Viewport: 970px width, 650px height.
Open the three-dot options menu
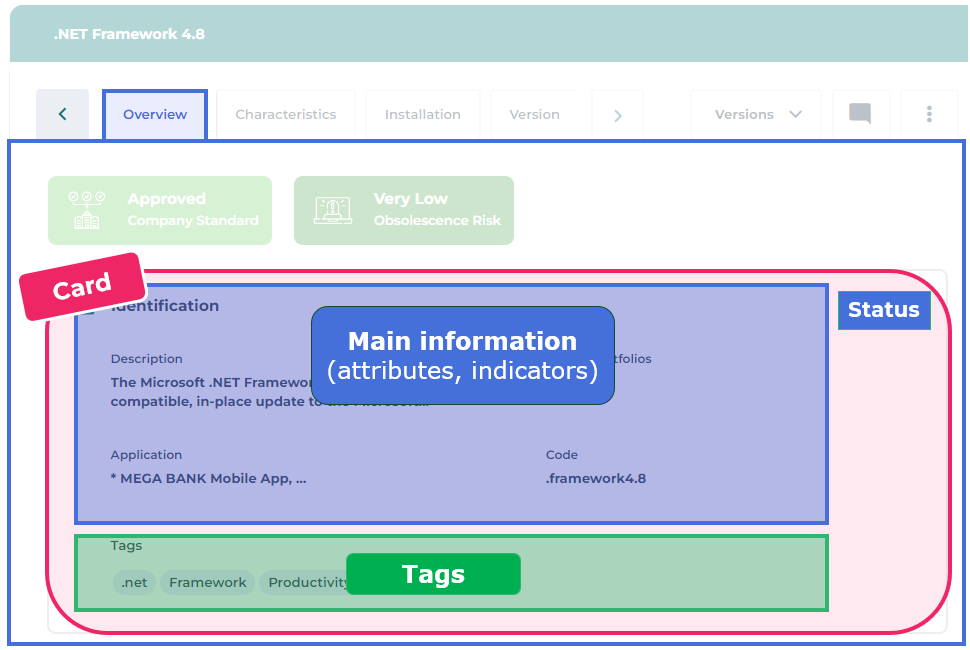(929, 114)
